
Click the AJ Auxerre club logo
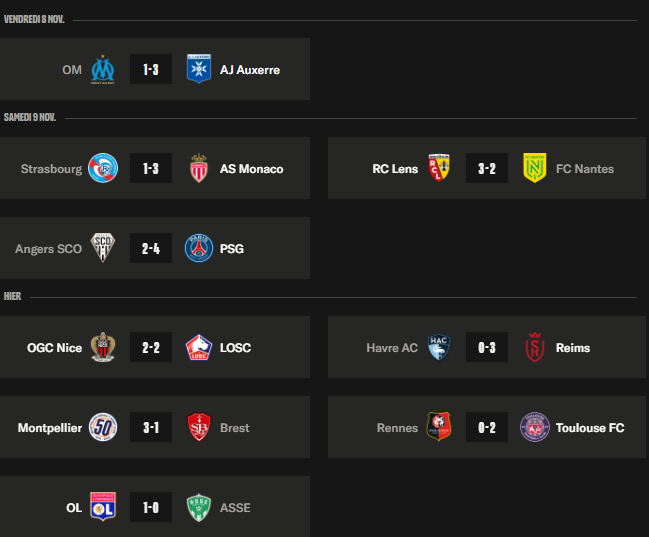tap(199, 69)
